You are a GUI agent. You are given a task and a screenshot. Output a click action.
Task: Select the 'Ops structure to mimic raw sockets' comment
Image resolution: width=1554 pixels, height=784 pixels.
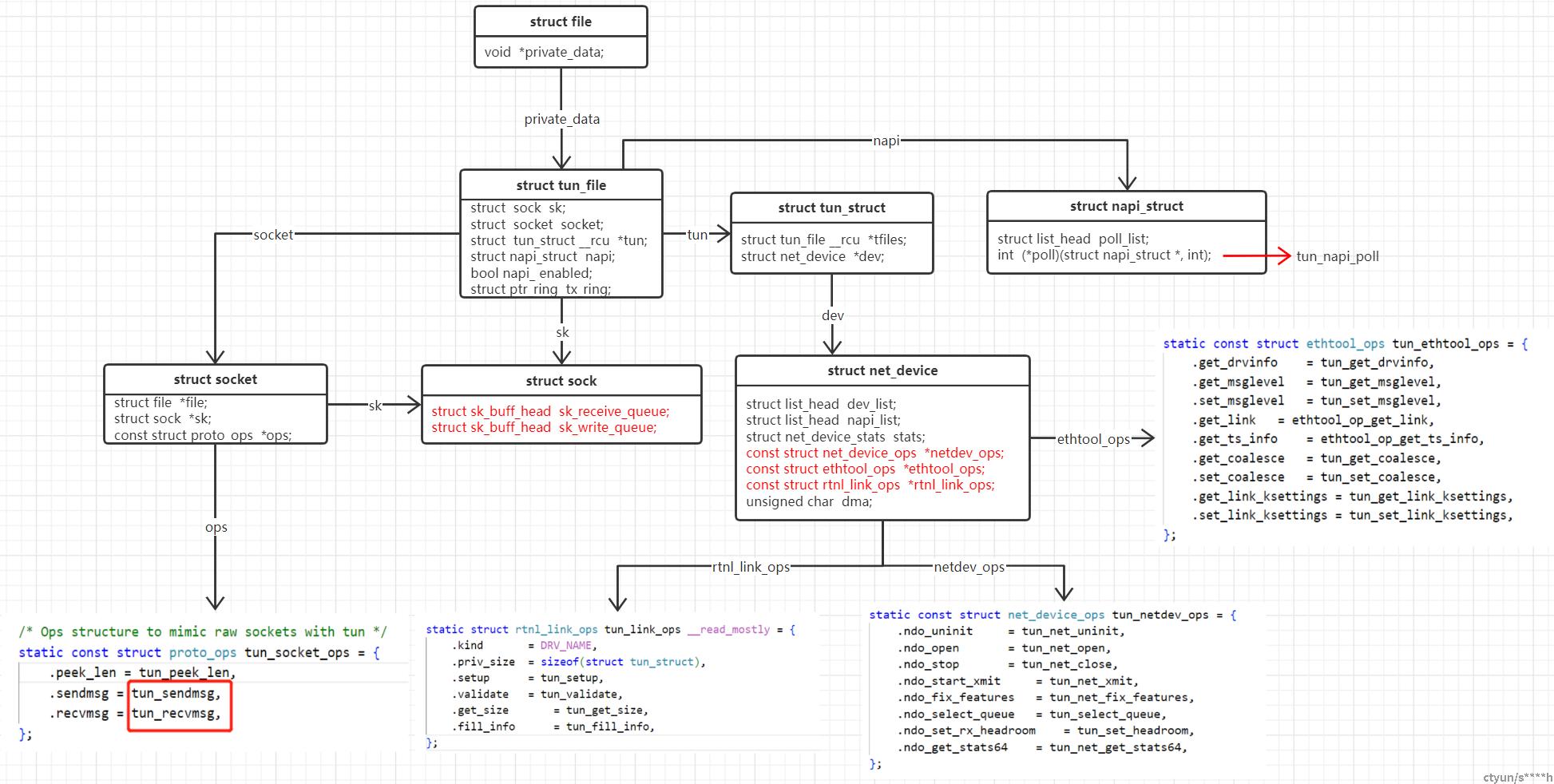pyautogui.click(x=203, y=632)
